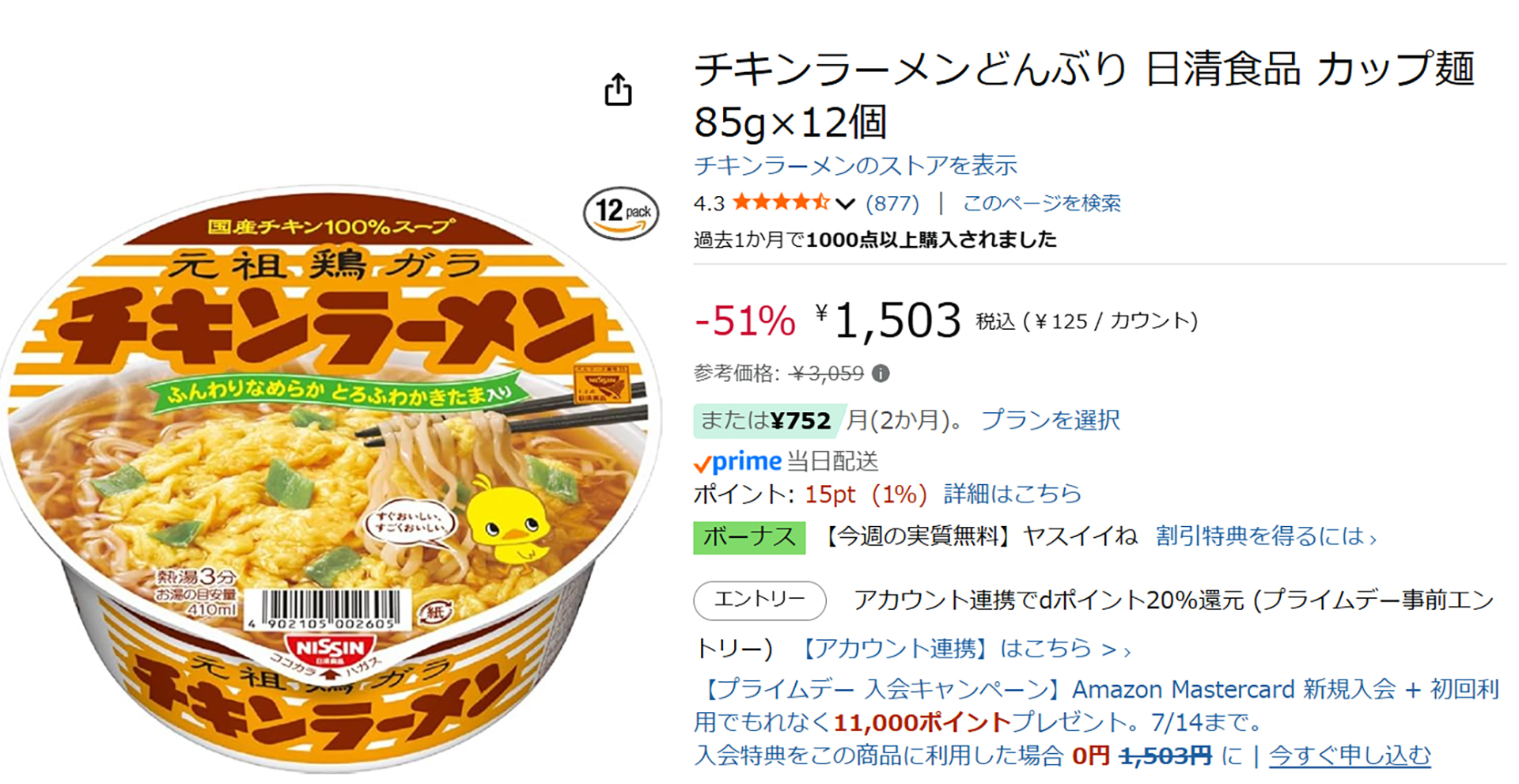This screenshot has width=1519, height=784.
Task: Open the ratings breakdown dropdown arrow
Action: point(843,204)
